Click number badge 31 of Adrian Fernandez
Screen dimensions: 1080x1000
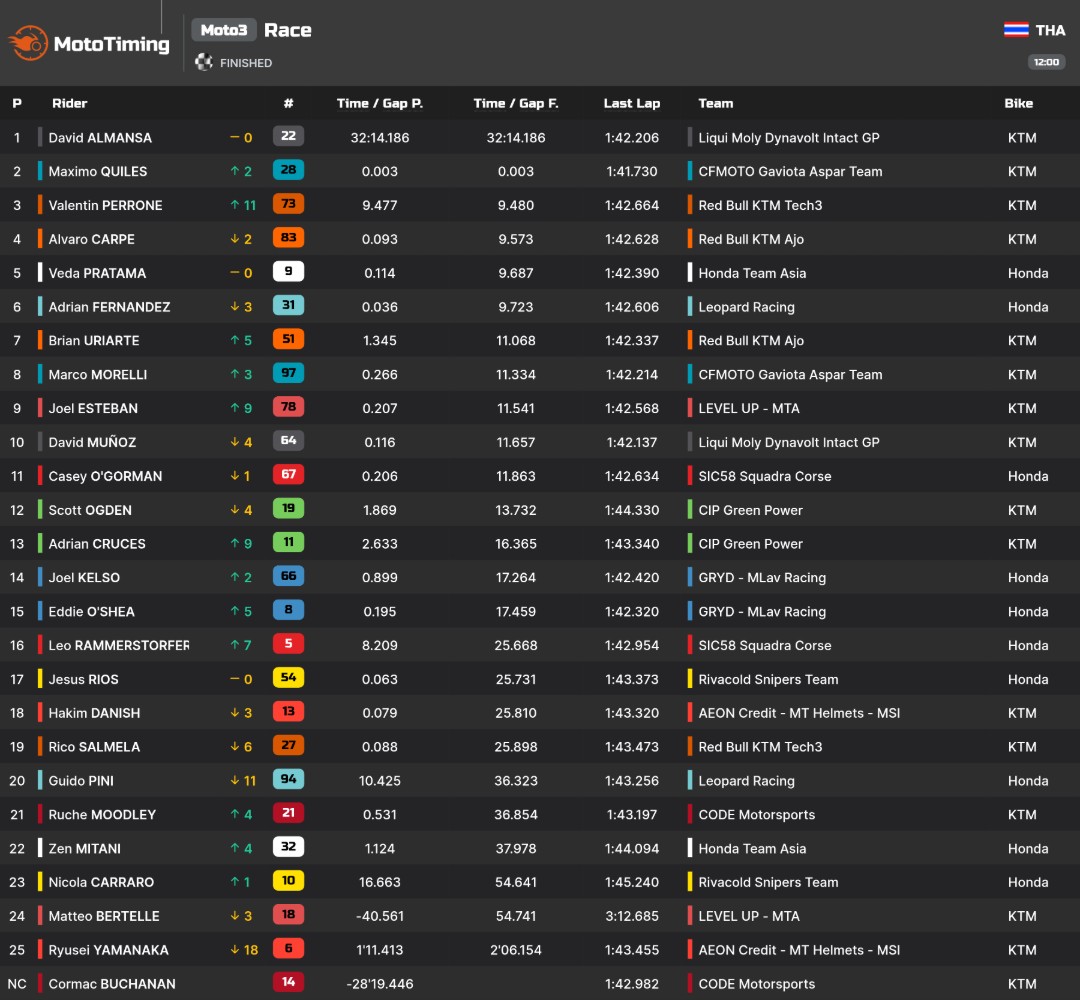point(289,305)
